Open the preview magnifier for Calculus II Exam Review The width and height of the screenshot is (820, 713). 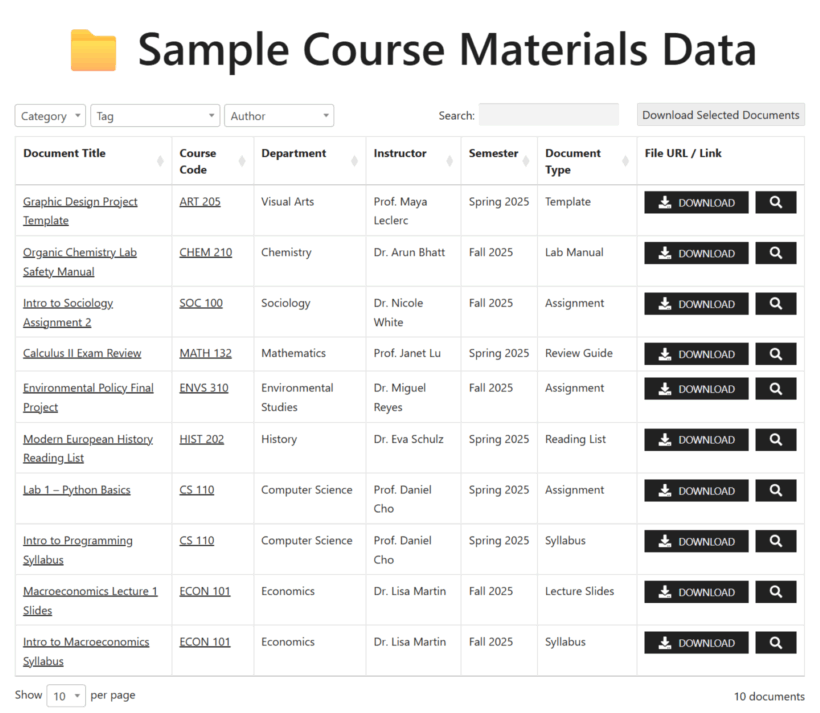(x=776, y=354)
